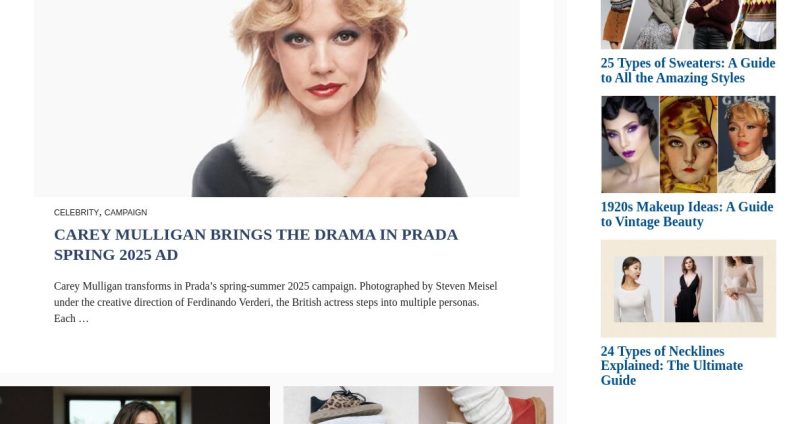
Task: Click the red boot with white sock image
Action: pyautogui.click(x=486, y=405)
